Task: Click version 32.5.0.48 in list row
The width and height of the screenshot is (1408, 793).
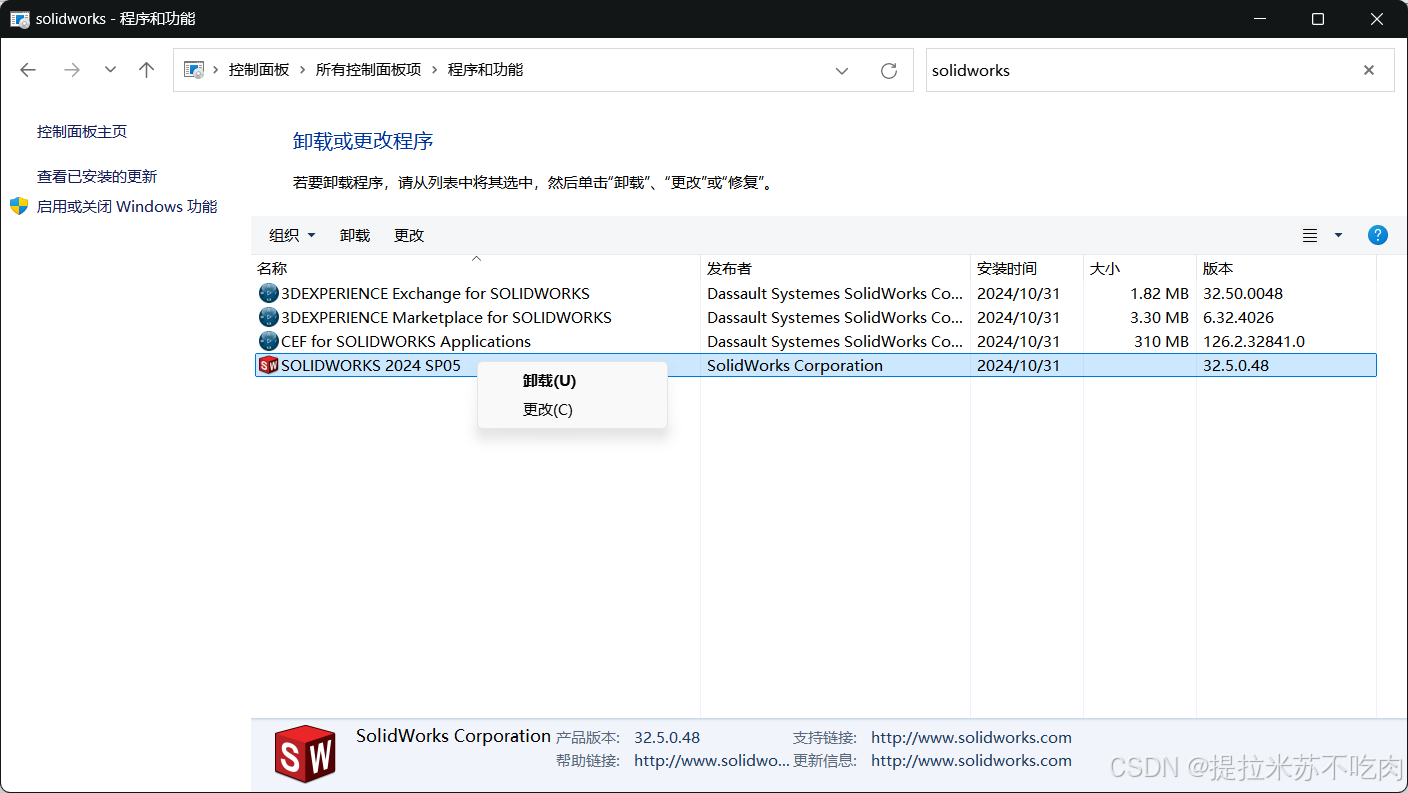Action: (1236, 366)
